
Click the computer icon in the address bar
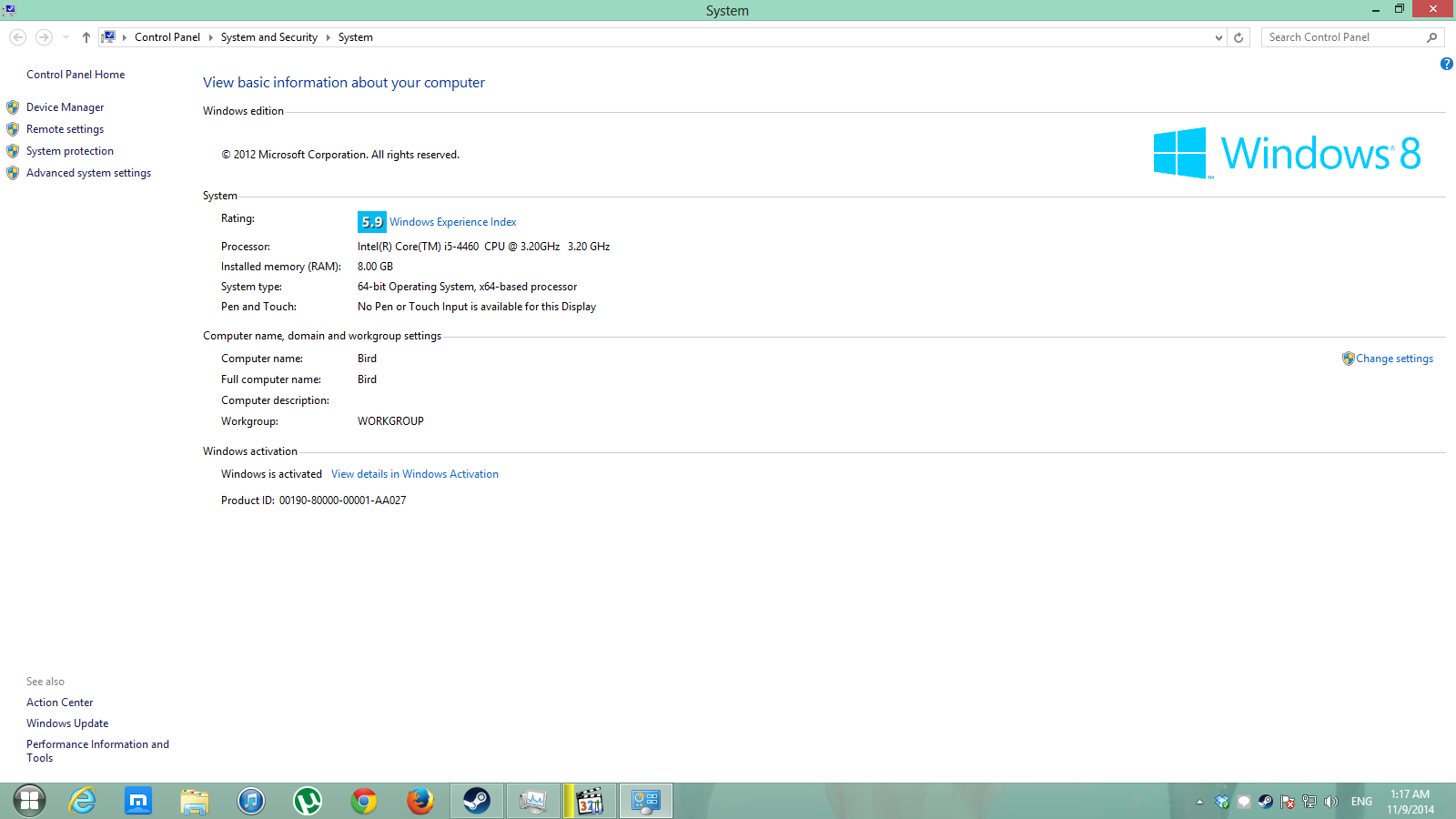[108, 37]
